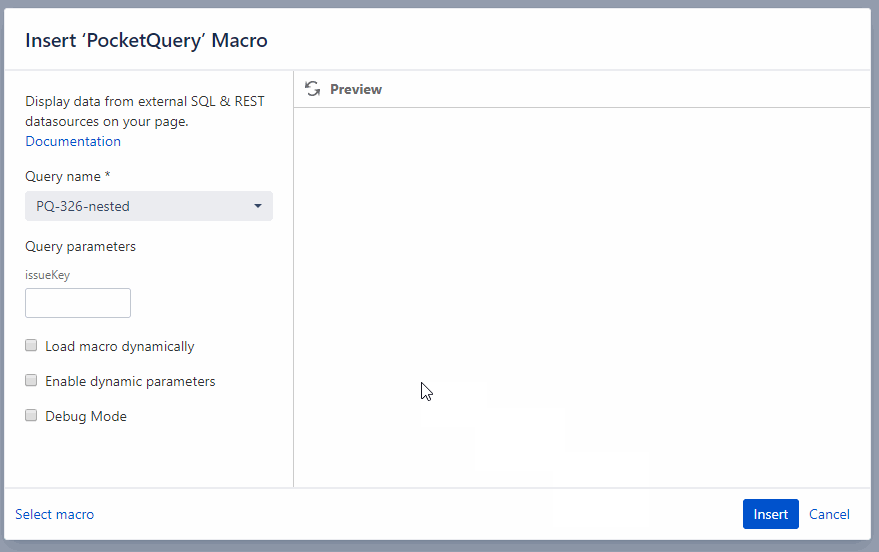Click the 'Enable dynamic parameters' label text
Image resolution: width=879 pixels, height=552 pixels.
(x=130, y=381)
